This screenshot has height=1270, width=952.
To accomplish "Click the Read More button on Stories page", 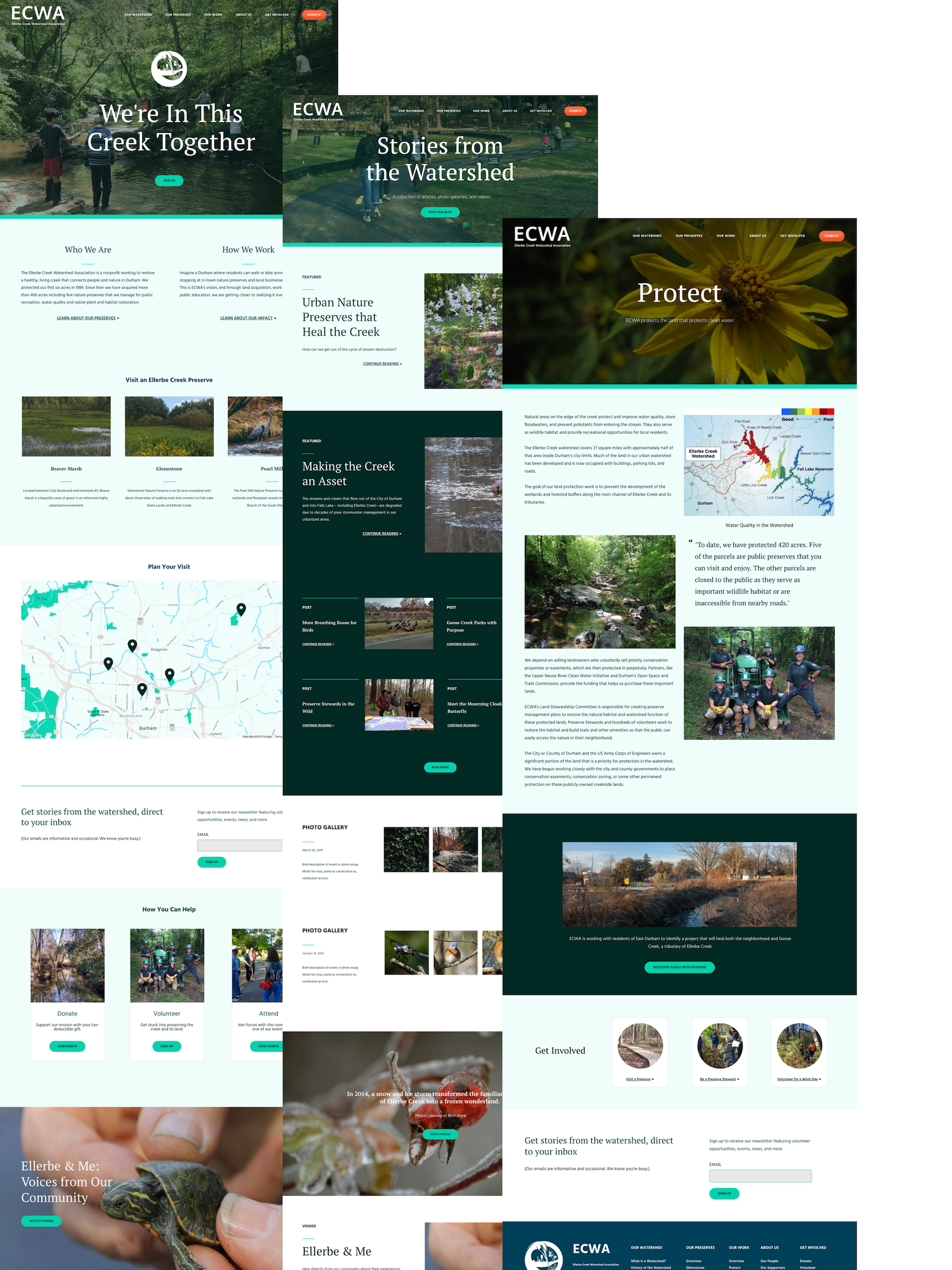I will [x=440, y=767].
